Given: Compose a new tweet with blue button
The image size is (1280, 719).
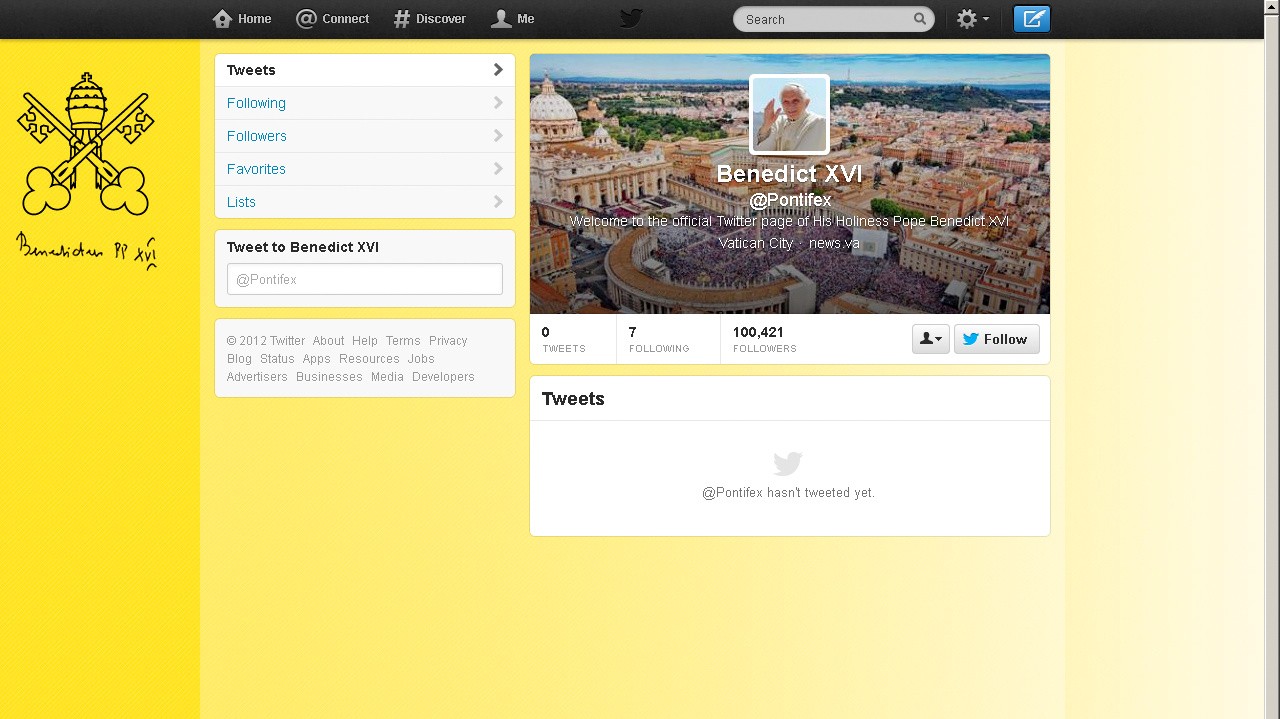Looking at the screenshot, I should point(1031,19).
